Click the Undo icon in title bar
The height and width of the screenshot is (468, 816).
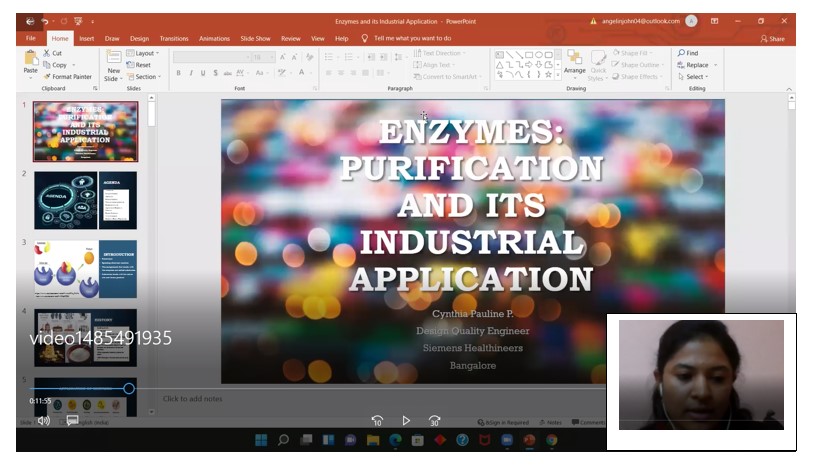coord(45,21)
